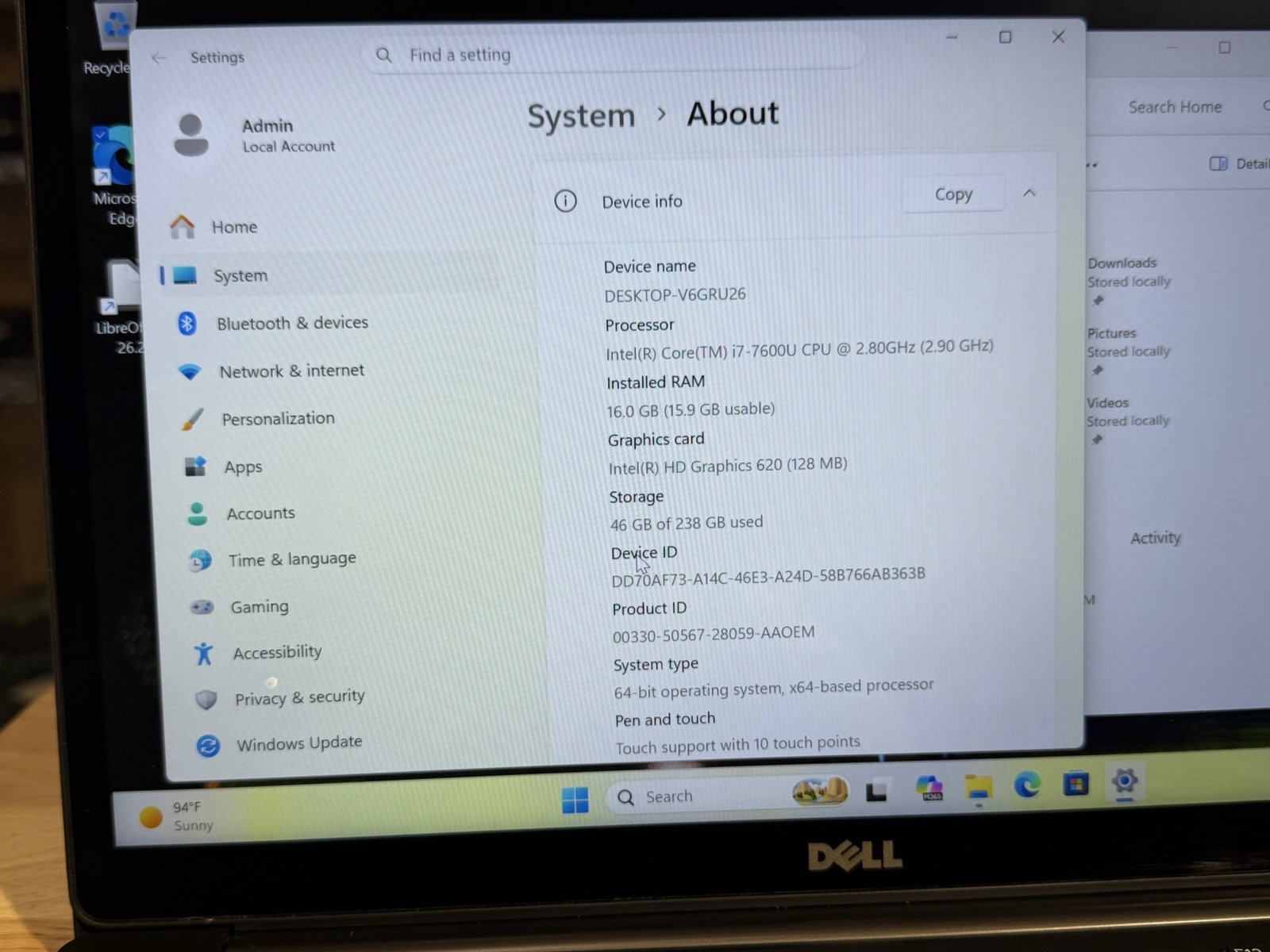Viewport: 1270px width, 952px height.
Task: Click the taskbar Search box
Action: click(x=726, y=795)
